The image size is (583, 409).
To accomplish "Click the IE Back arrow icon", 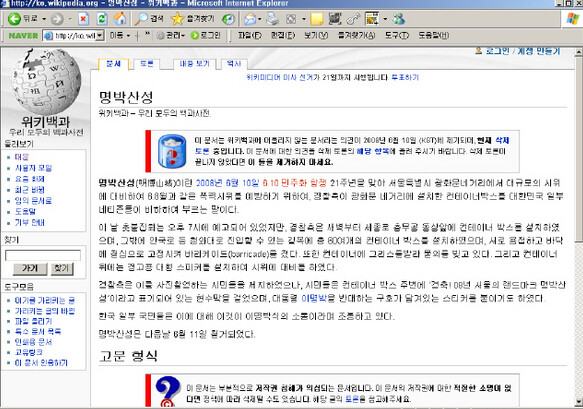I will (14, 19).
